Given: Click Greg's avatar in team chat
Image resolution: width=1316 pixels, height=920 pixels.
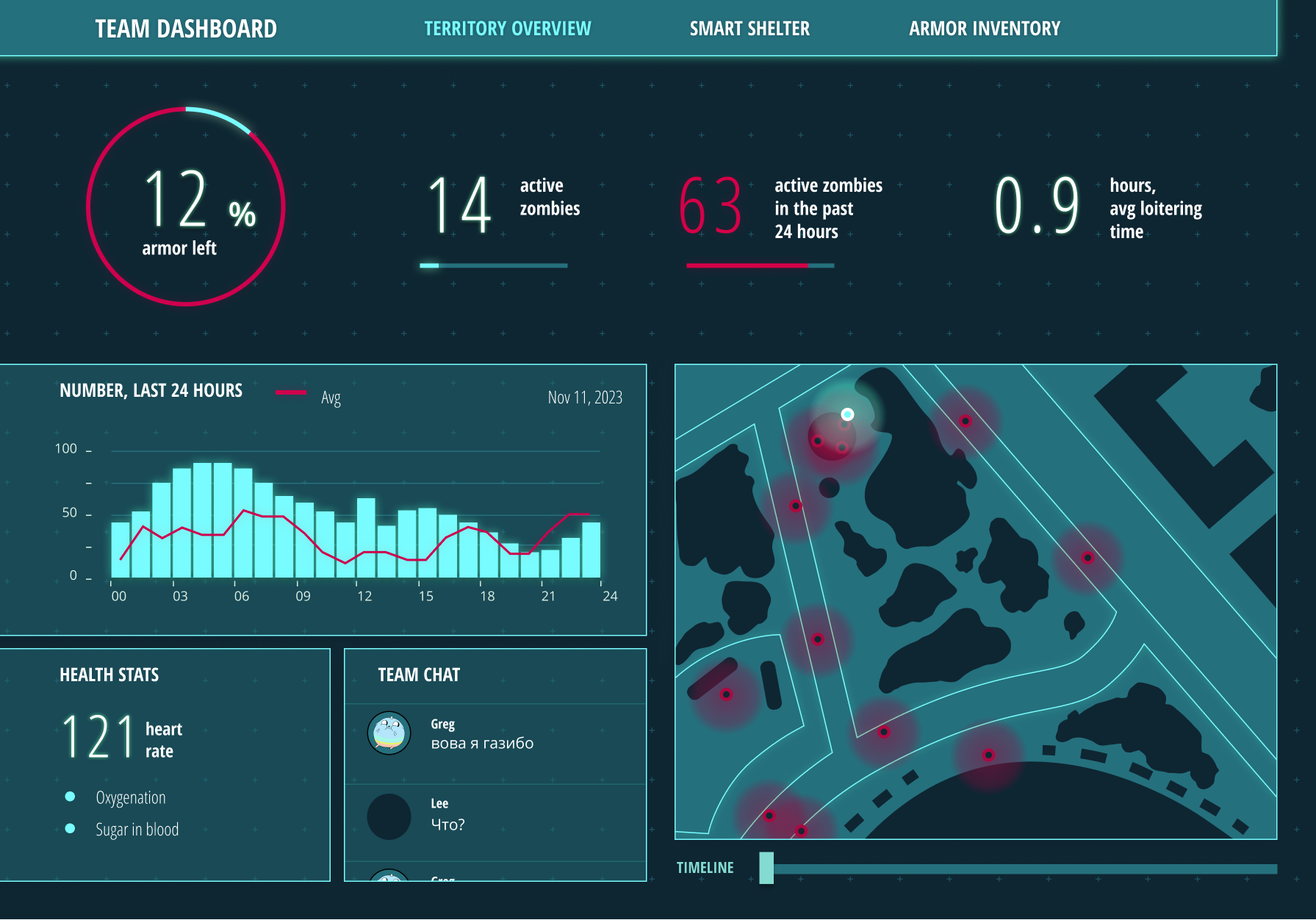Looking at the screenshot, I should (389, 733).
